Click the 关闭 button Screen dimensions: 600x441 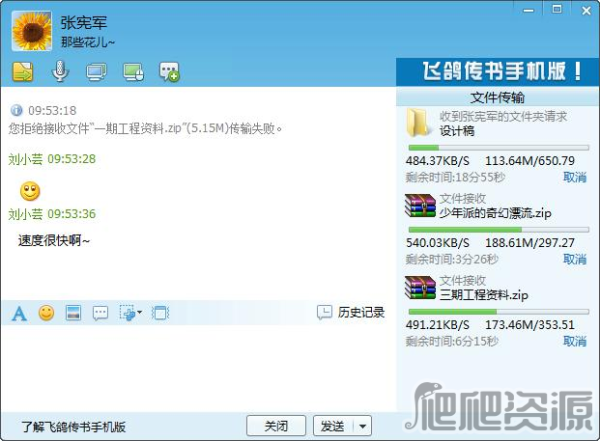(276, 426)
